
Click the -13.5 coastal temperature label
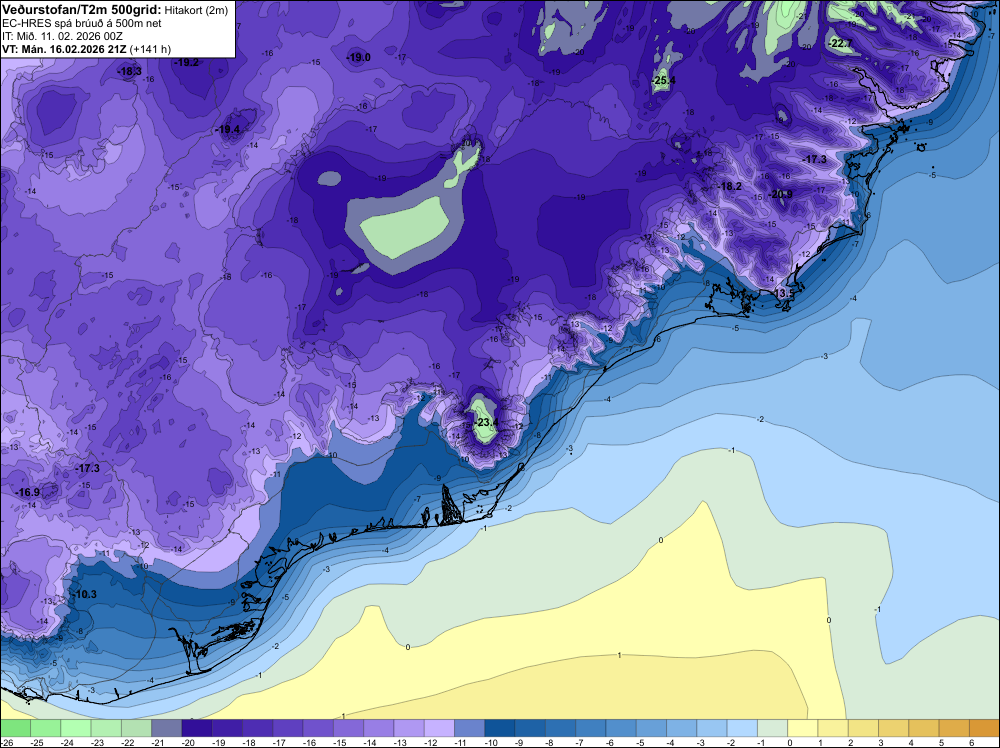click(783, 293)
